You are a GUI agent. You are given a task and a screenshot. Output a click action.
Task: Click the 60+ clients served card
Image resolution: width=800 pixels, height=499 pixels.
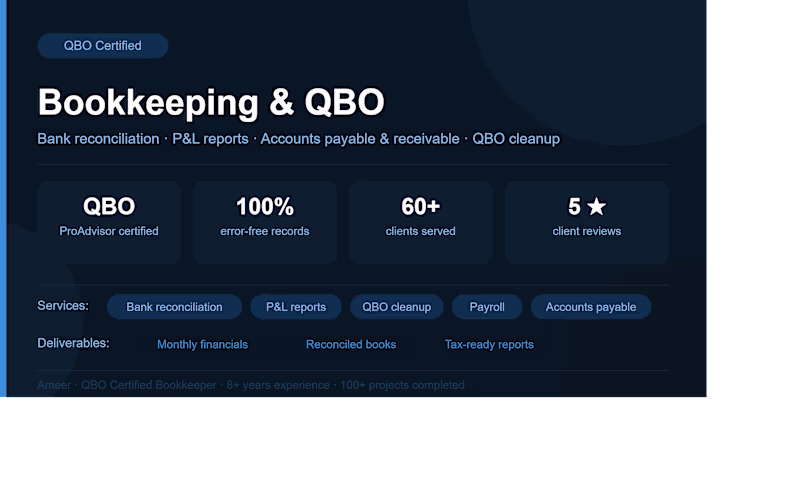pos(421,222)
